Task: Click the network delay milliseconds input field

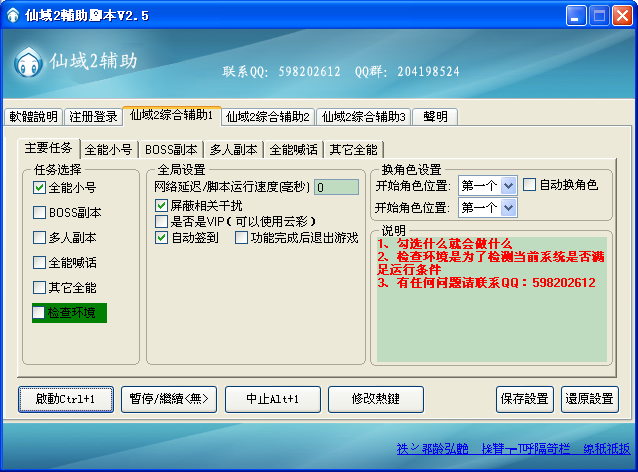Action: click(336, 187)
